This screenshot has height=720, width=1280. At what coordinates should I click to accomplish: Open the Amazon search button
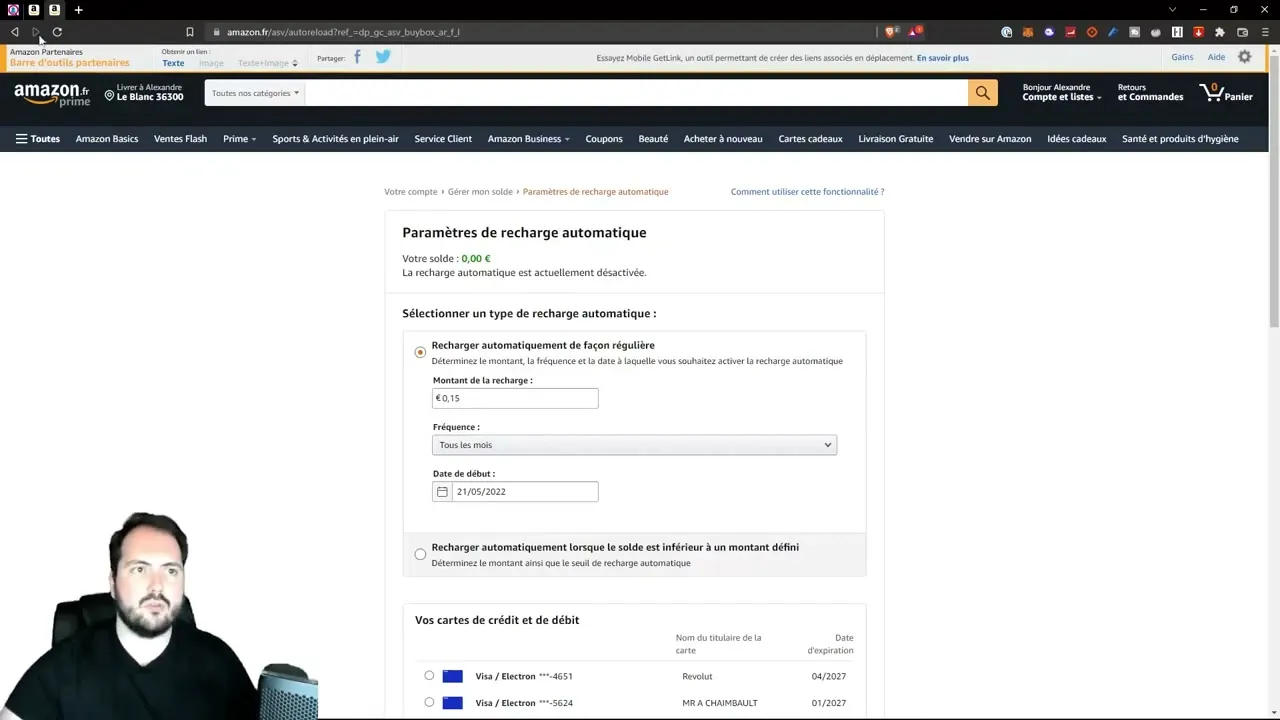981,92
